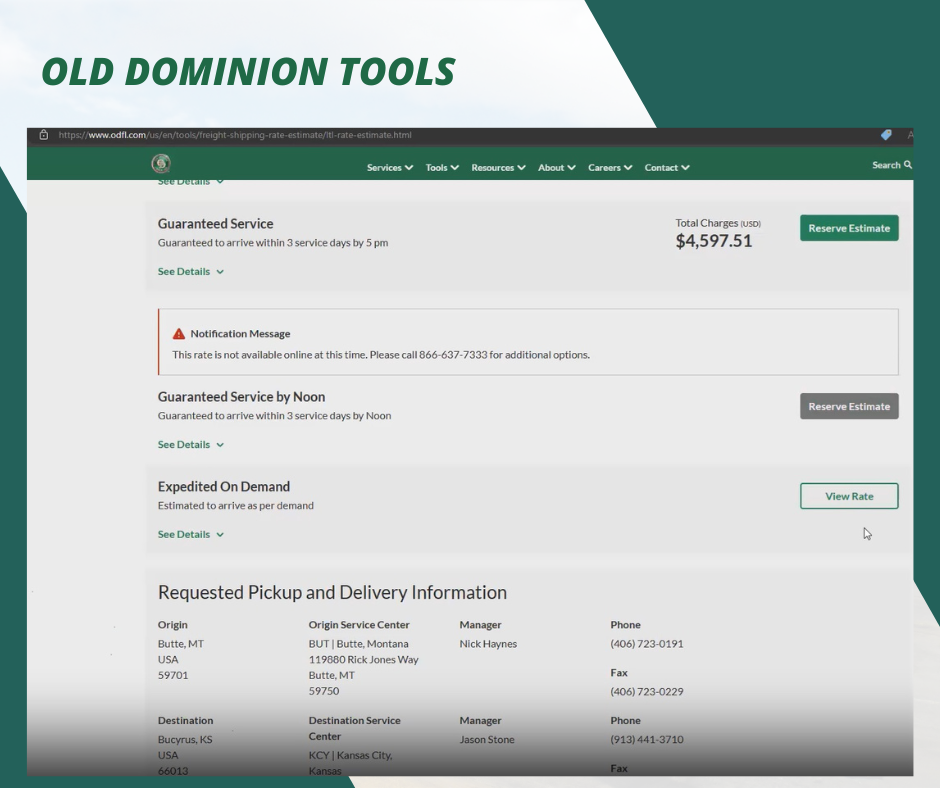Image resolution: width=940 pixels, height=788 pixels.
Task: Click Estimated to arrive as per demand text
Action: click(x=236, y=506)
